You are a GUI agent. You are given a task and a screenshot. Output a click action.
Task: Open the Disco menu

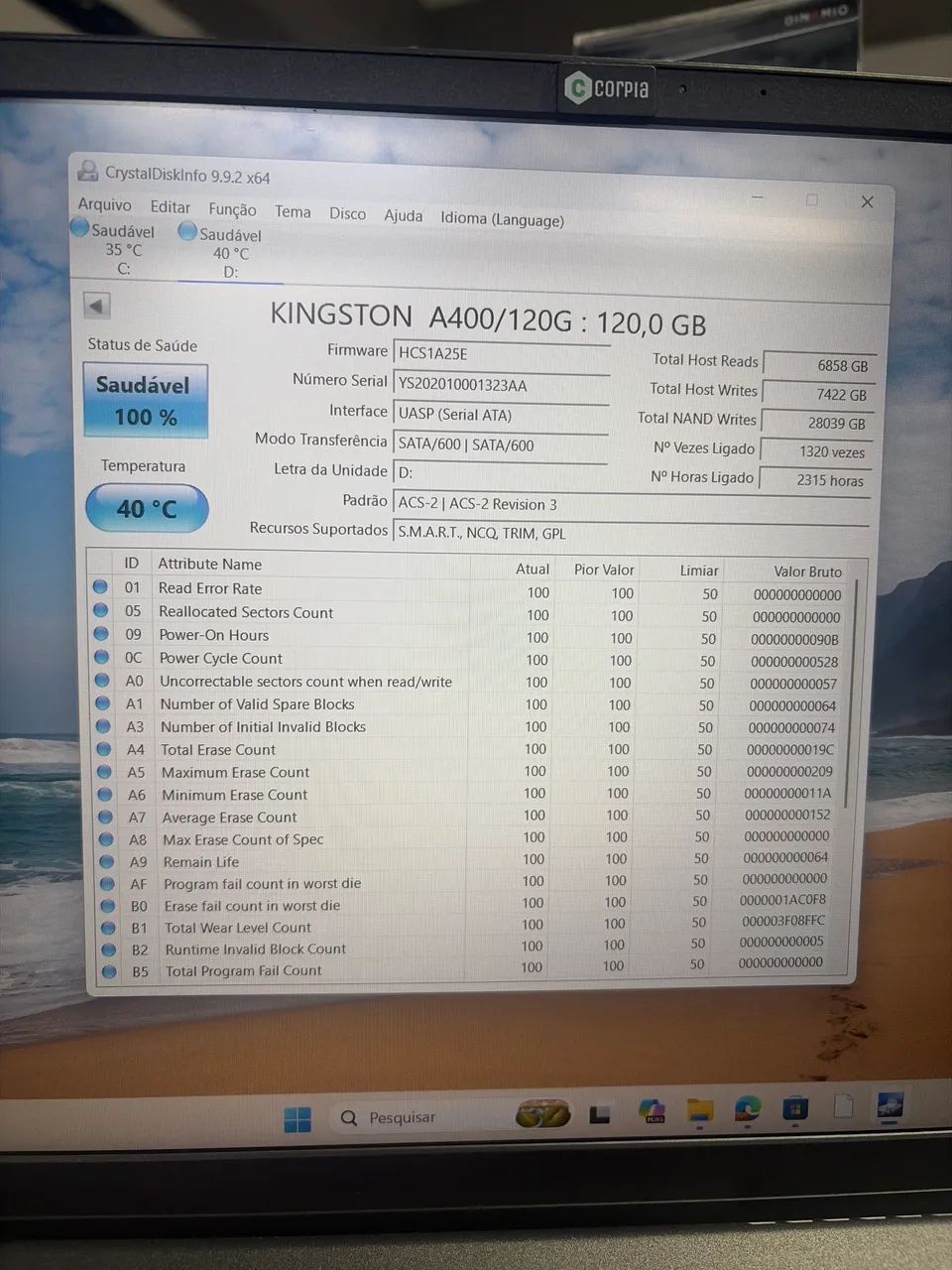click(x=347, y=213)
